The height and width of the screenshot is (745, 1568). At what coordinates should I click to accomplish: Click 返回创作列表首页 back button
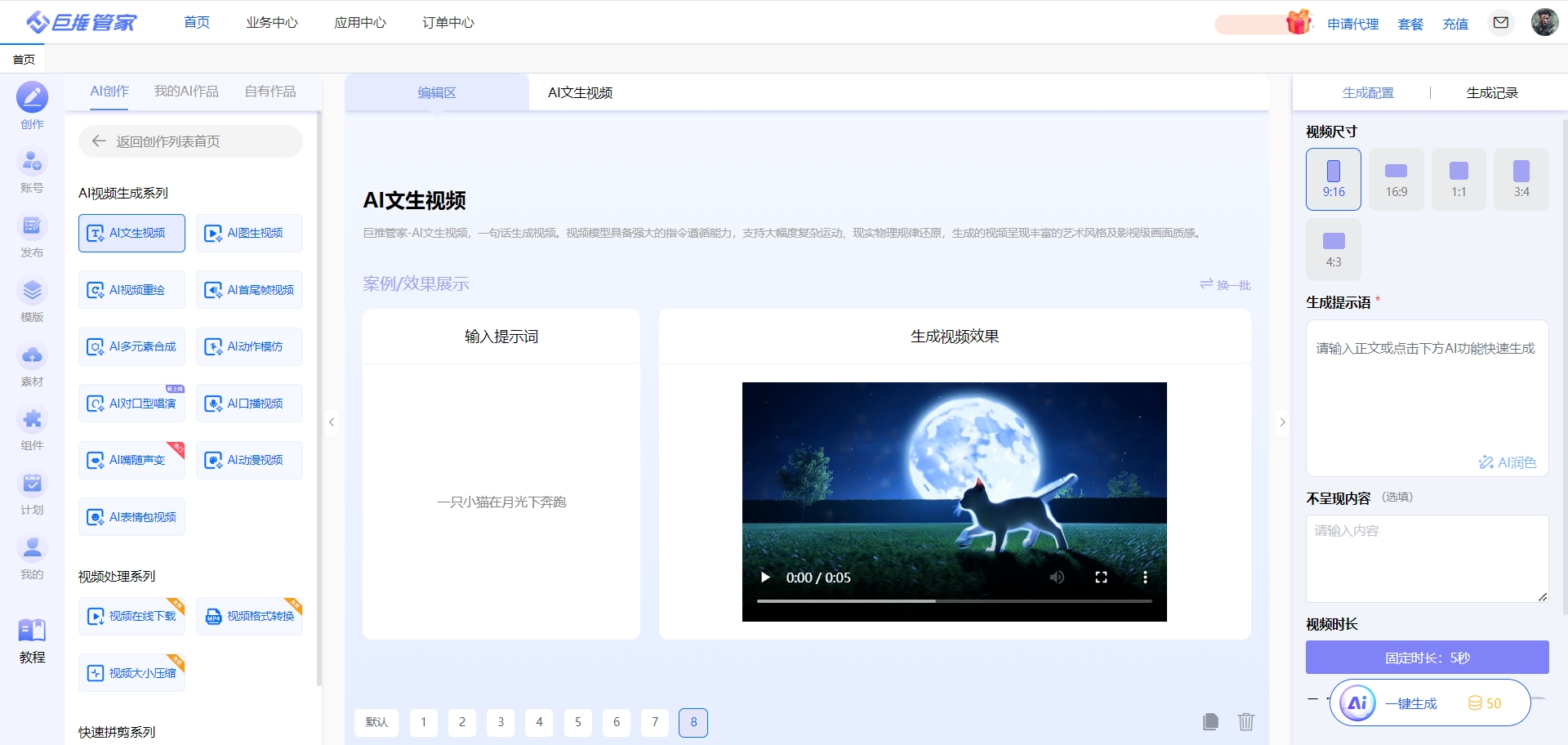(x=190, y=141)
